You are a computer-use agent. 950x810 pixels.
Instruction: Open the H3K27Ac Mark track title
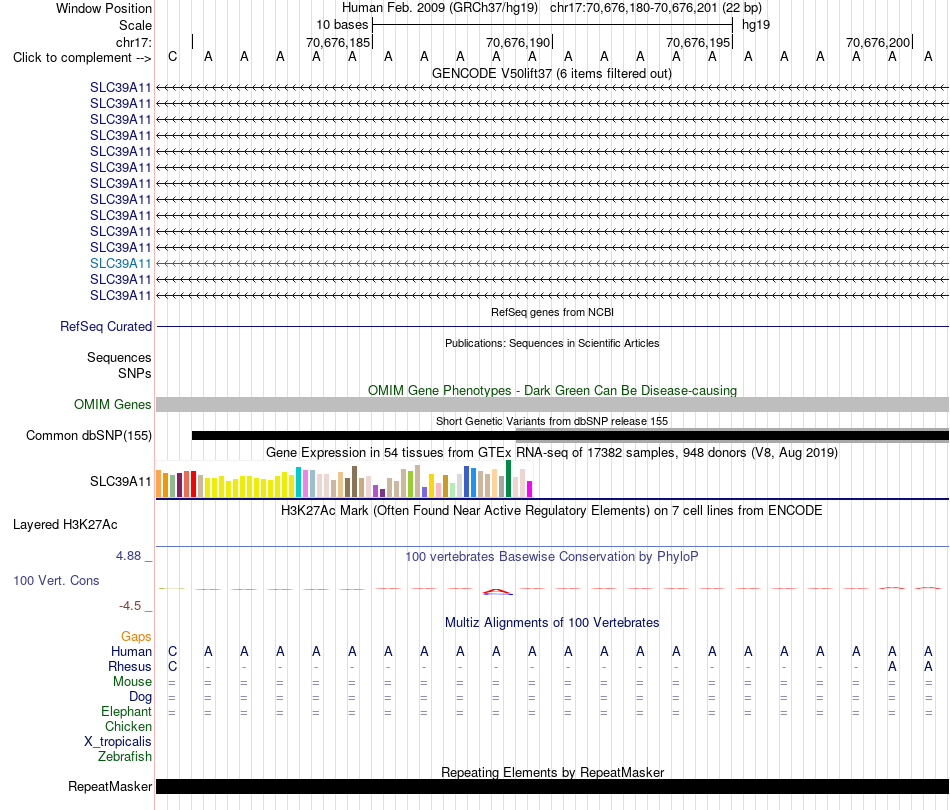click(x=552, y=510)
